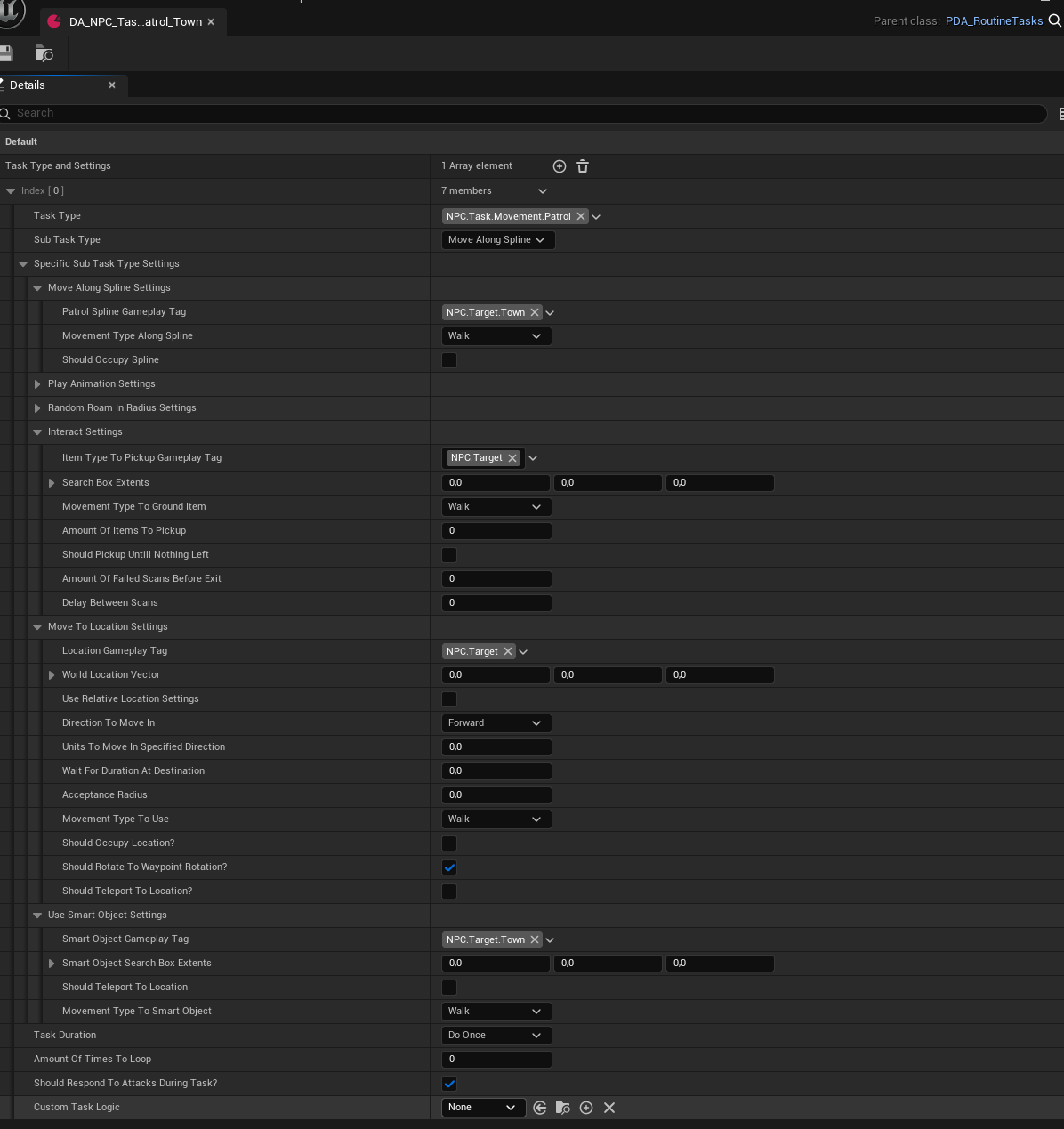The image size is (1064, 1129).
Task: Switch to DA_NPC_Tas...atrol_Town asset tab
Action: [x=134, y=22]
